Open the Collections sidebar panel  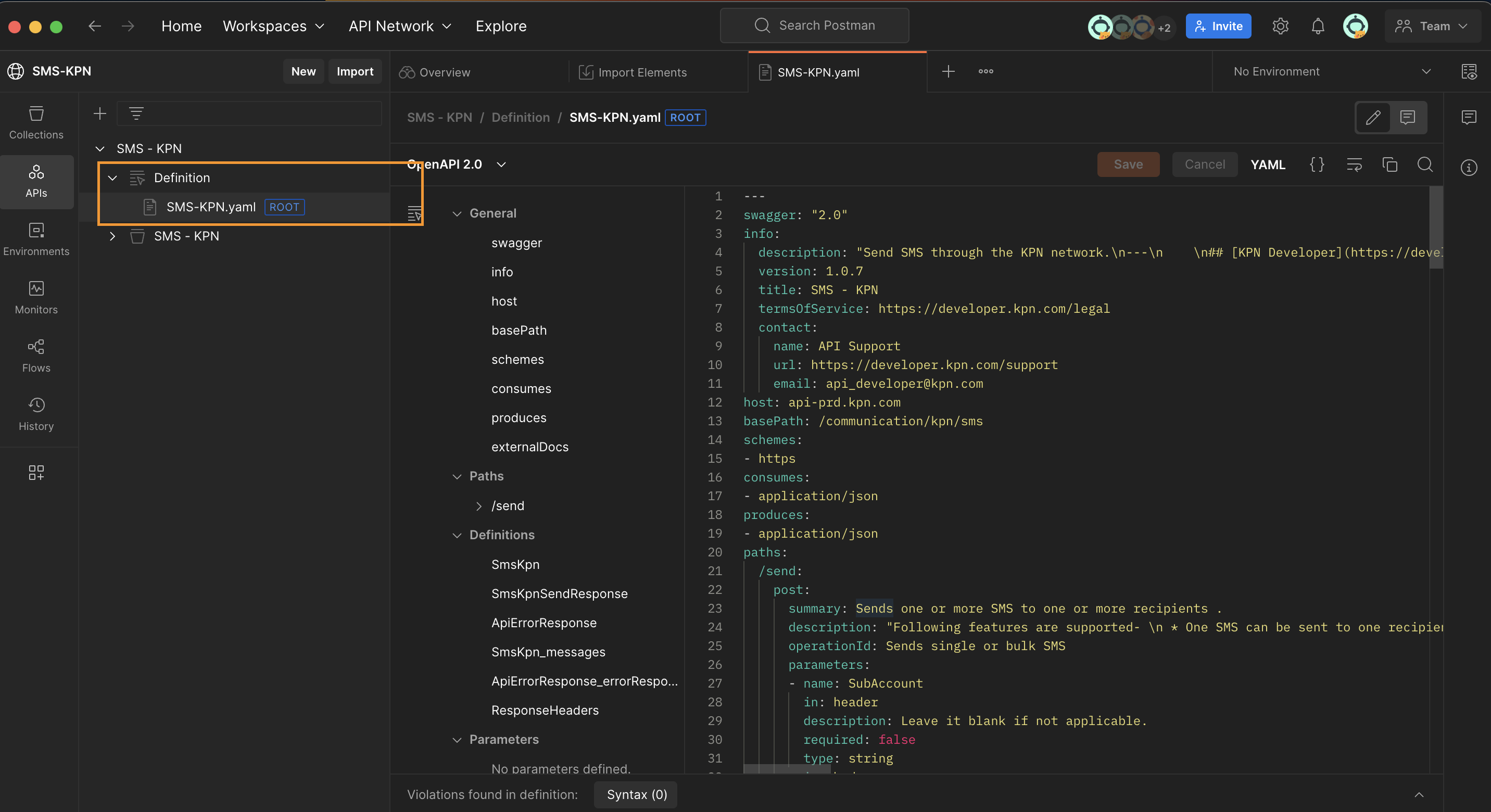(x=36, y=123)
